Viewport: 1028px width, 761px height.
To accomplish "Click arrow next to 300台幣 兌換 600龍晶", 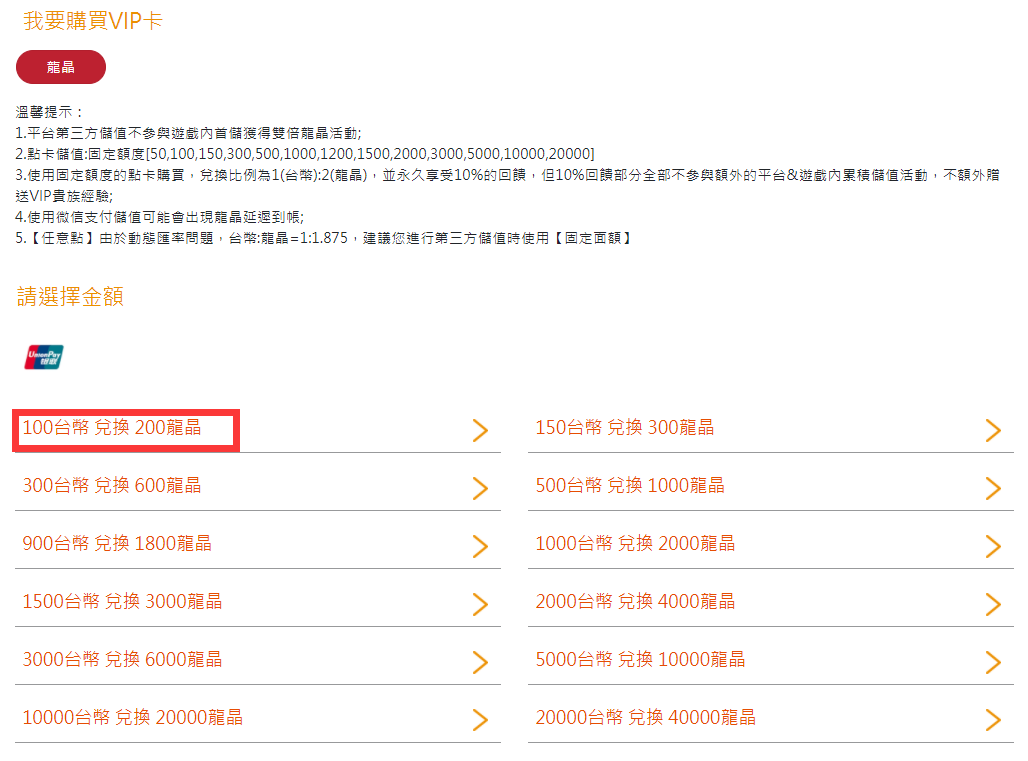I will pos(480,488).
